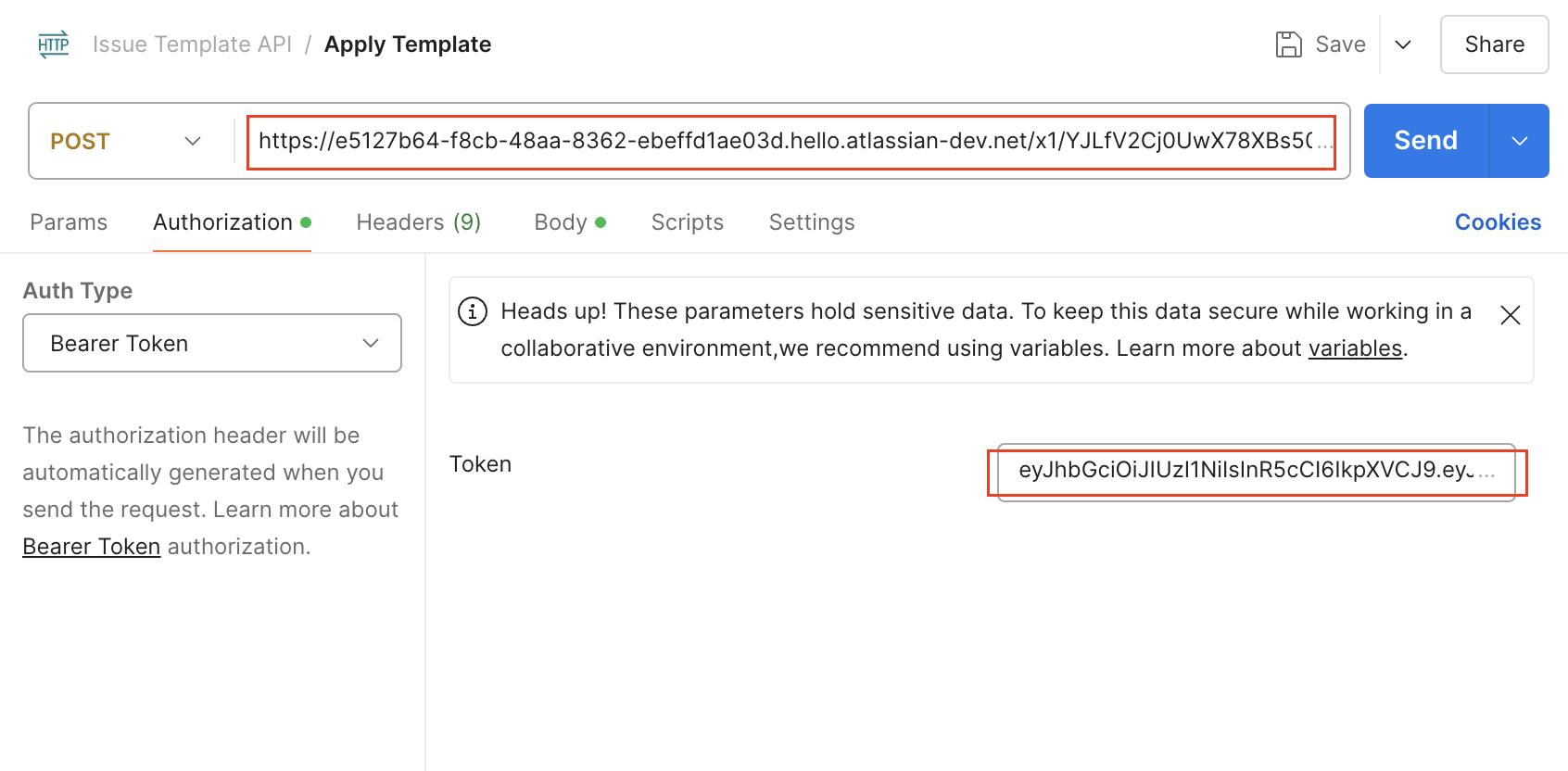1568x771 pixels.
Task: Open the POST method dropdown
Action: tap(125, 141)
